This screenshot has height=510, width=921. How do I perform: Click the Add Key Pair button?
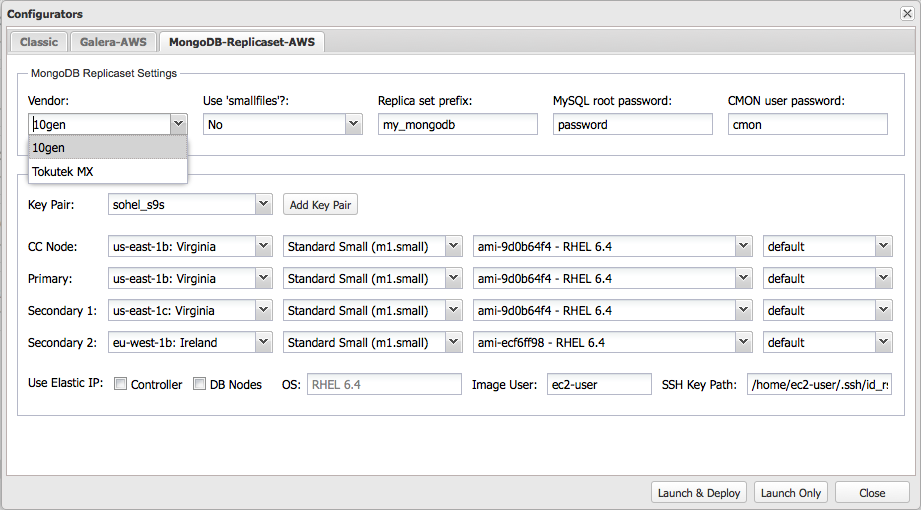pyautogui.click(x=320, y=205)
